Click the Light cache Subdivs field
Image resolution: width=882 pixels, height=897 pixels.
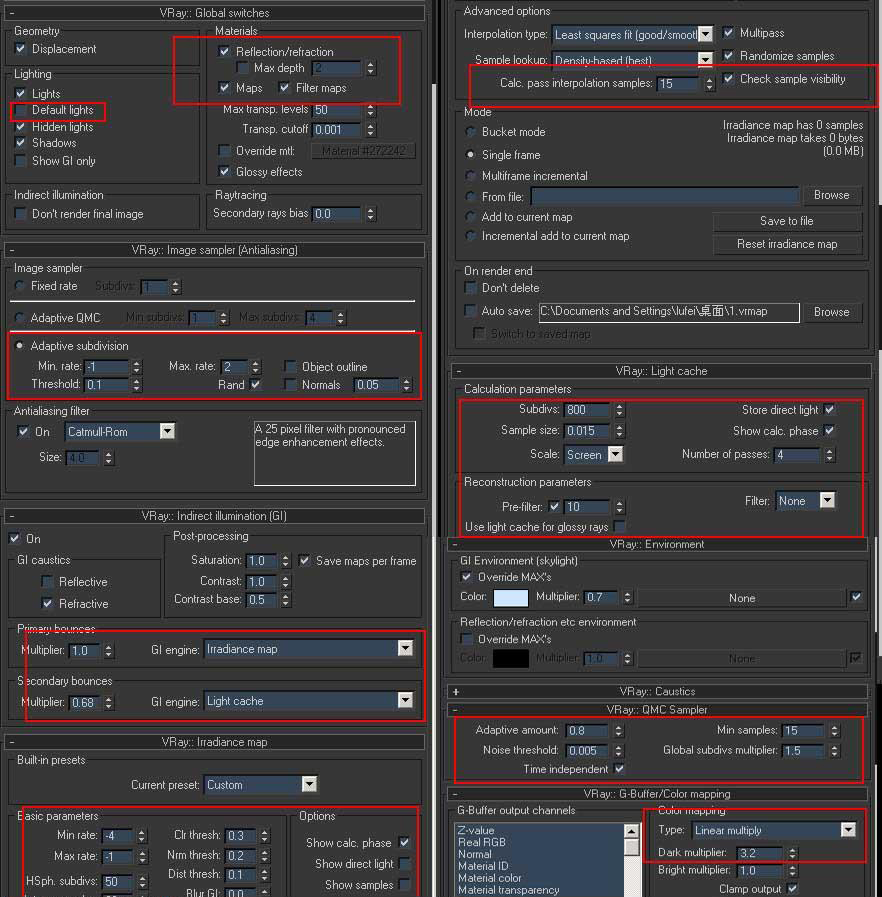587,410
